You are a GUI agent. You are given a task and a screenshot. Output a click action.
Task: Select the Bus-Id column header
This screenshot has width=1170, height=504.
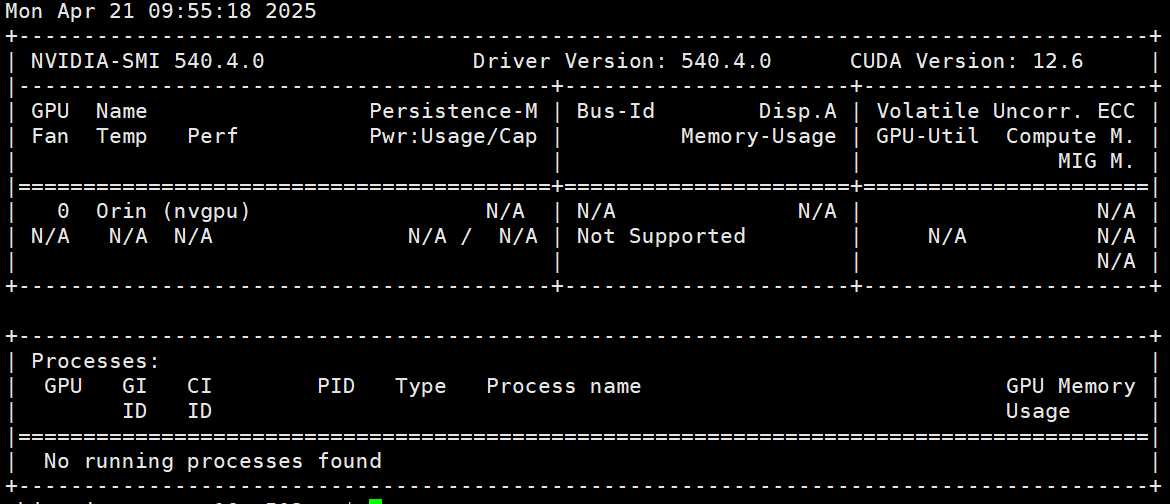(615, 111)
